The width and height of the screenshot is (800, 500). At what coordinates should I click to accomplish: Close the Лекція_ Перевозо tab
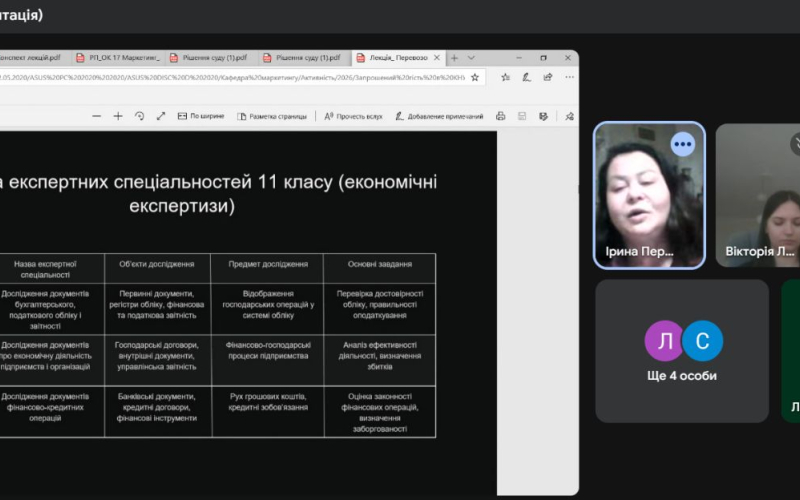tap(437, 58)
